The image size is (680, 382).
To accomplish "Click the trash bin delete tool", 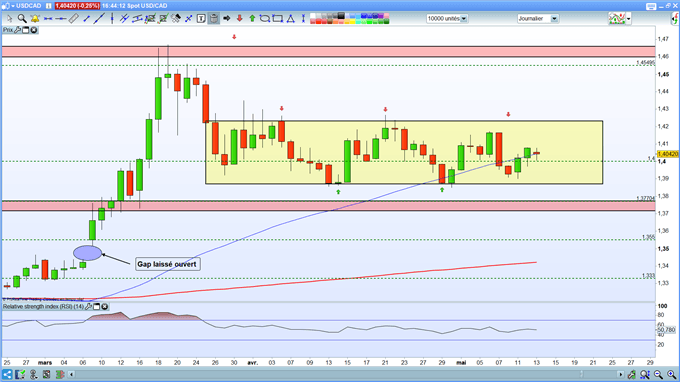I will pos(214,19).
